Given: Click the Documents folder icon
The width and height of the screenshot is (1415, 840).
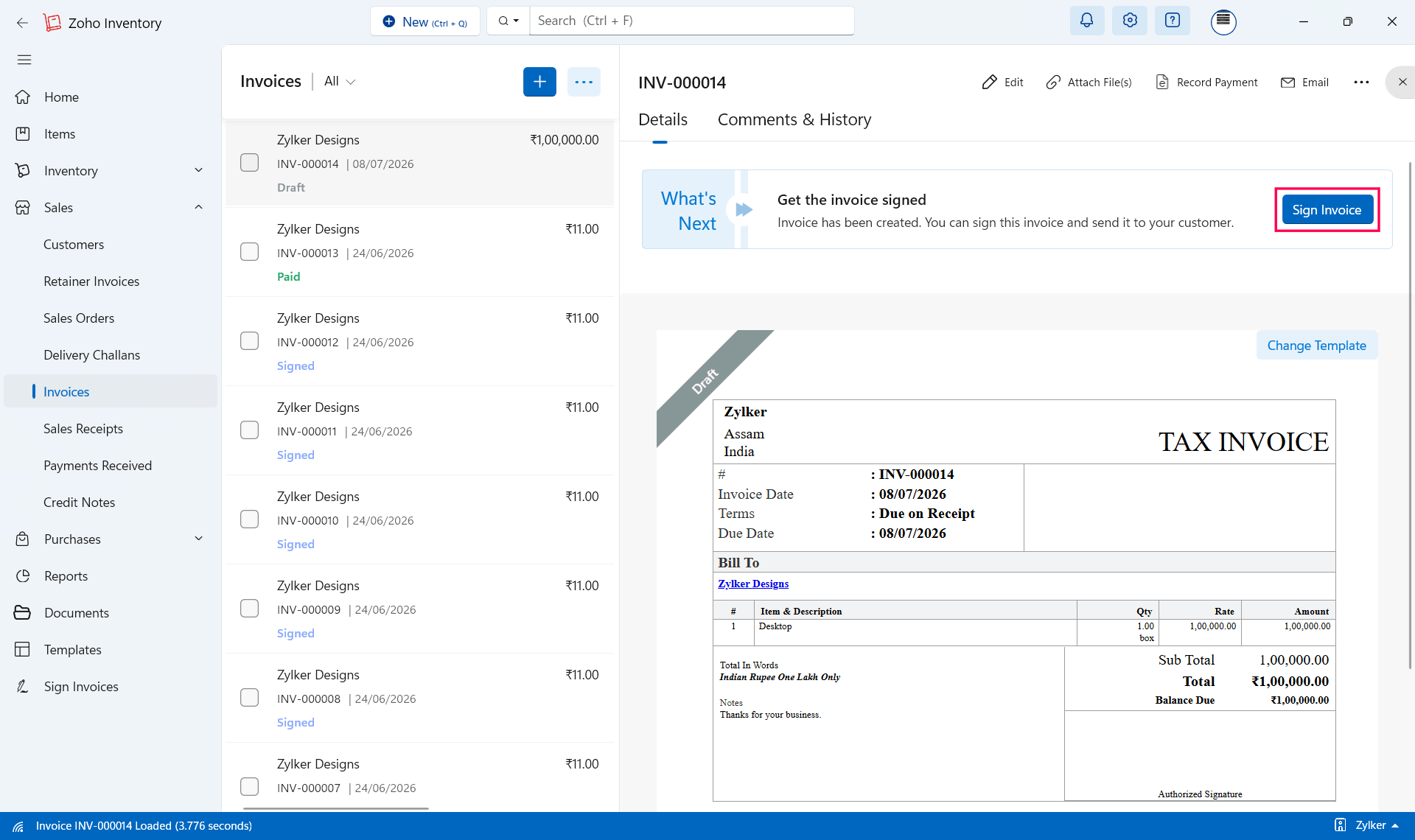Looking at the screenshot, I should (23, 613).
